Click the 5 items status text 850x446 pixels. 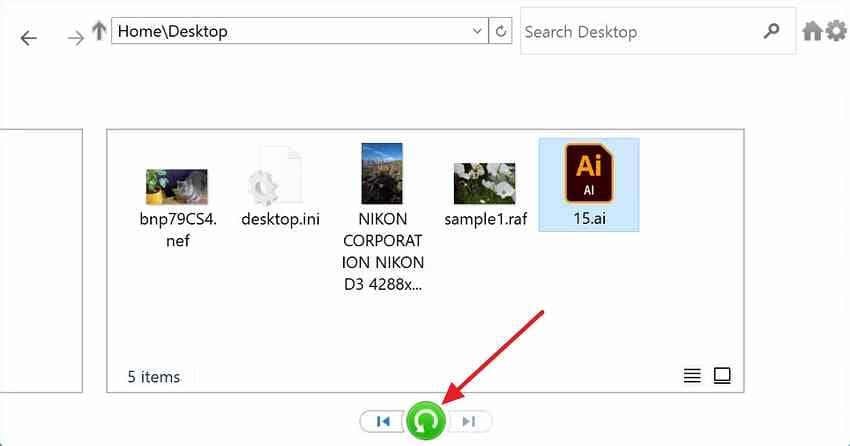tap(153, 377)
